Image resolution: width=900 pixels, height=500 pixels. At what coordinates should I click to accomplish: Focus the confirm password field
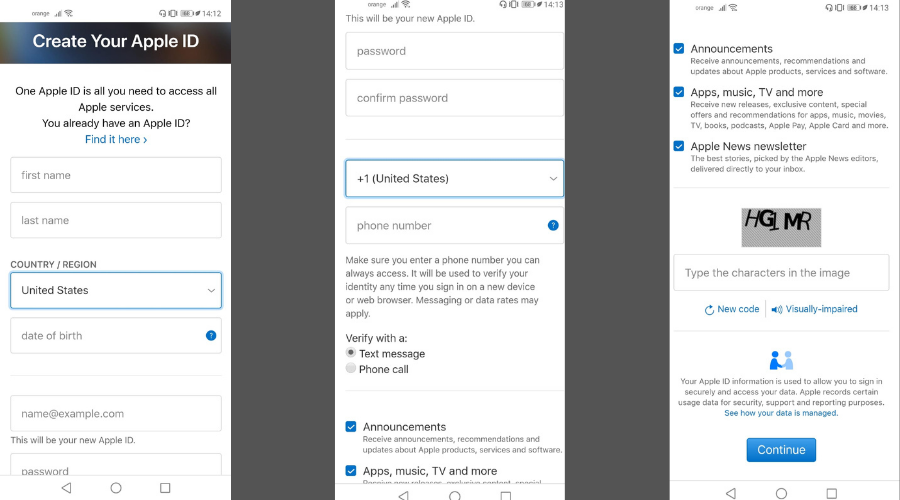tap(455, 98)
